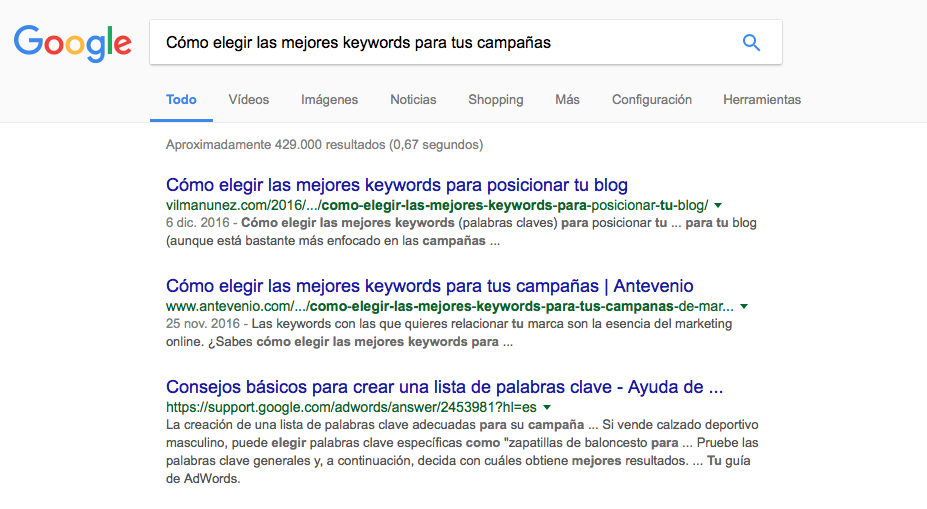Screen dimensions: 927x509
Task: Open the Herramientas options
Action: [761, 100]
